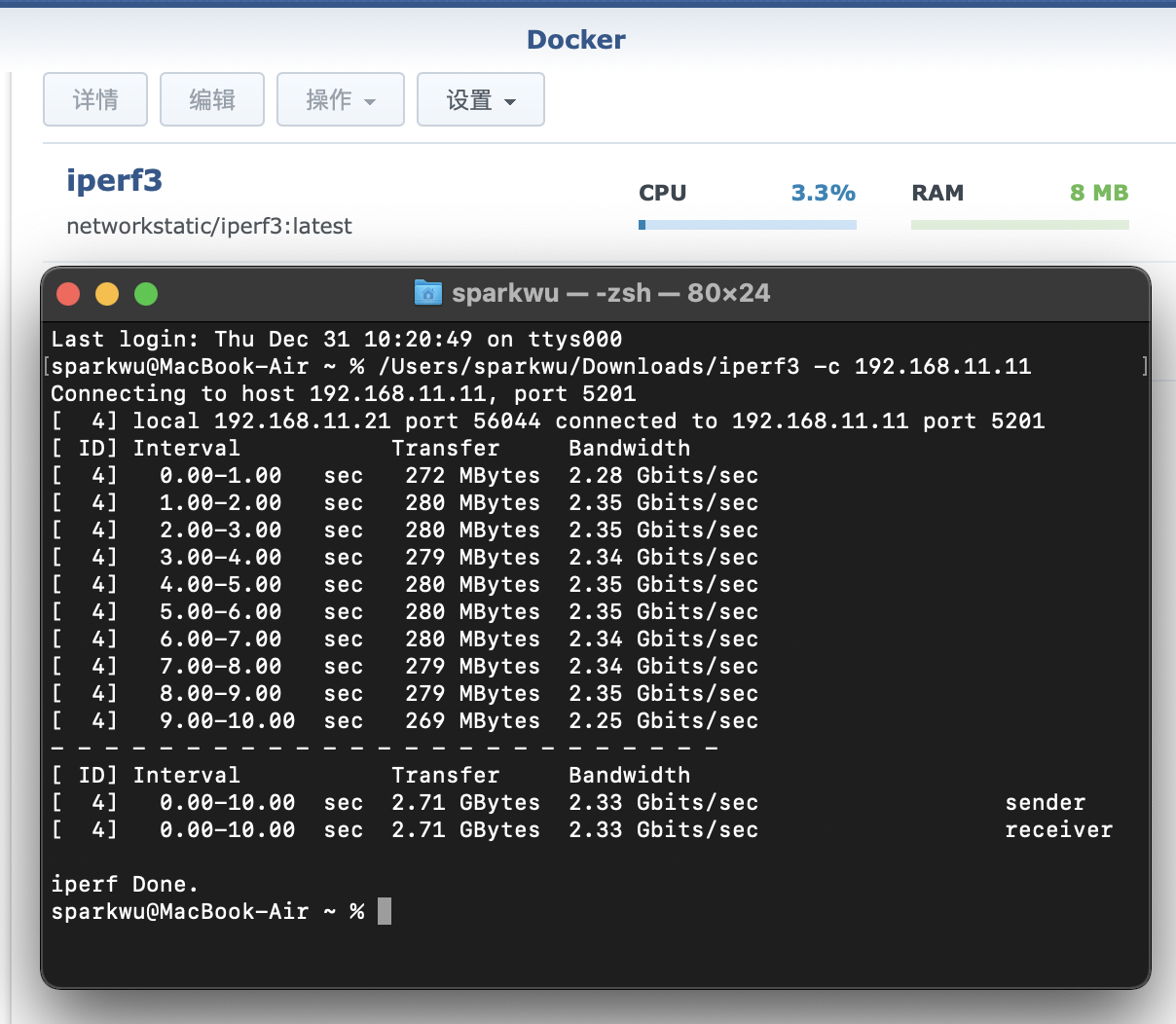Click the networkstatic/iperf3:latest image label

pyautogui.click(x=209, y=226)
